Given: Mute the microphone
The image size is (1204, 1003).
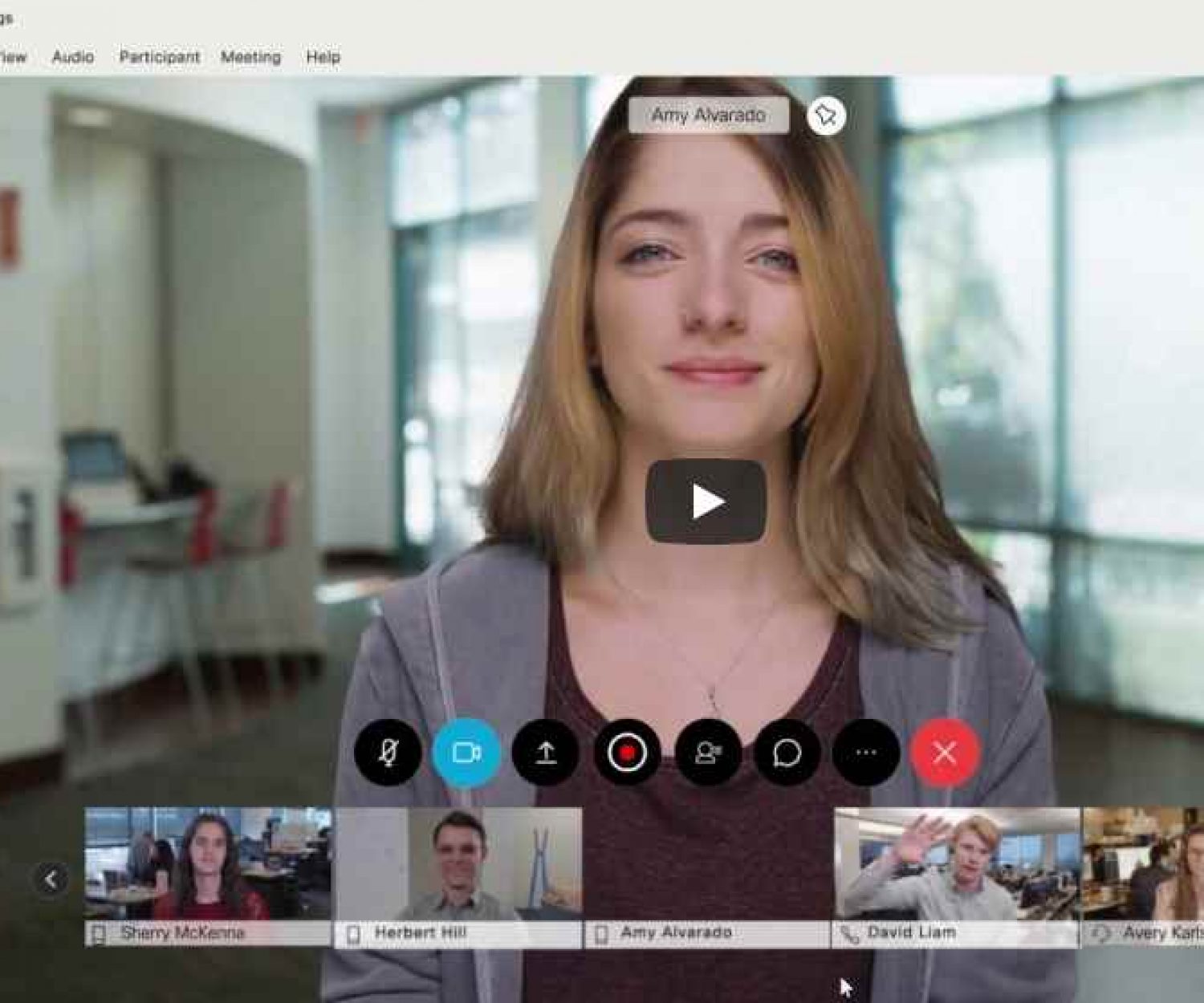Looking at the screenshot, I should tap(387, 753).
